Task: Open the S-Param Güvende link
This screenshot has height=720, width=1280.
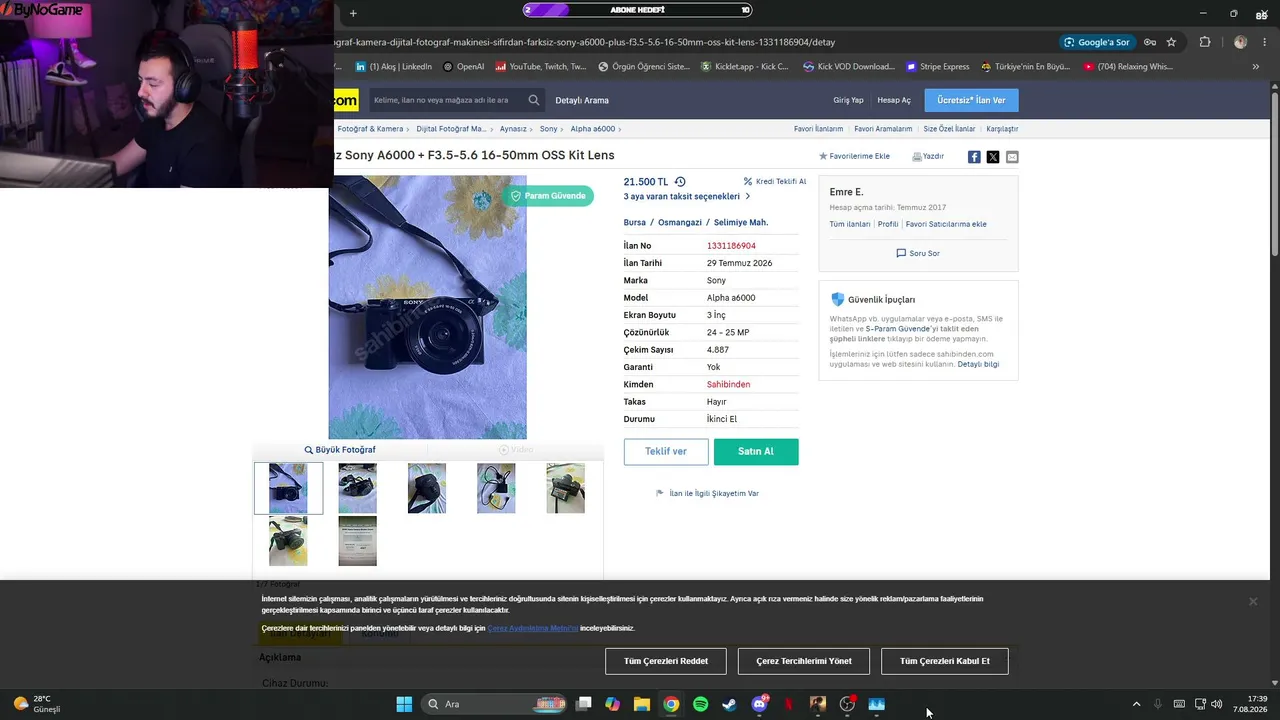Action: point(899,329)
